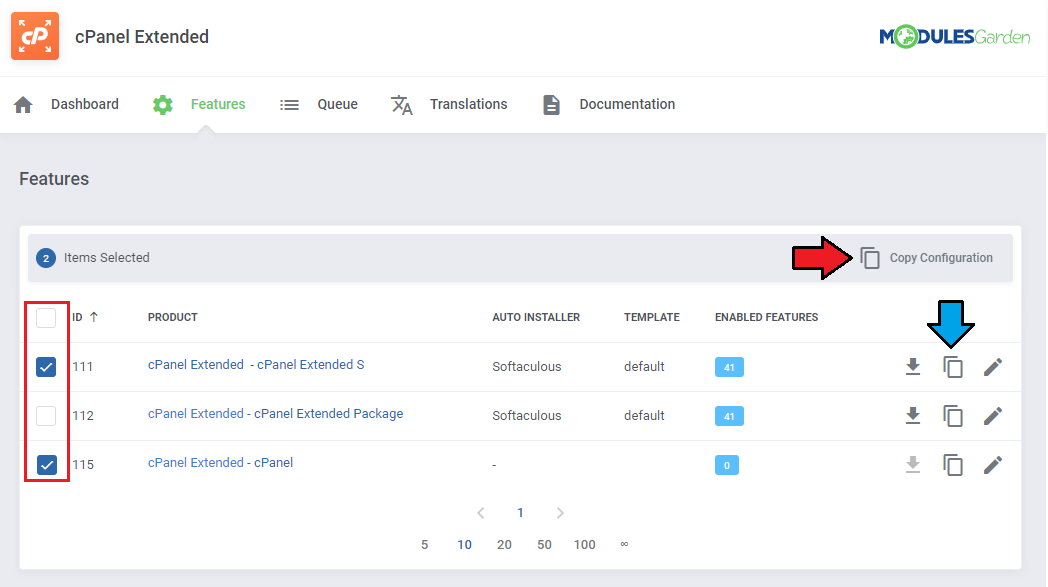Copy configuration icon for product ID 111
The height and width of the screenshot is (587, 1048).
click(x=953, y=367)
